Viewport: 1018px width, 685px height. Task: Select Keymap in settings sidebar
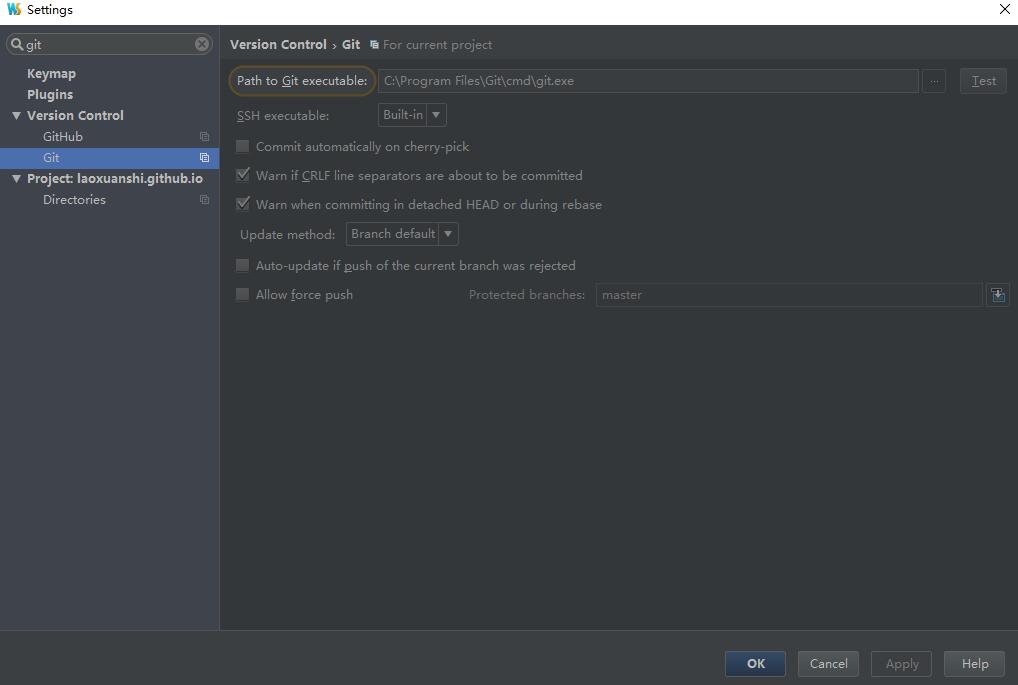click(51, 74)
